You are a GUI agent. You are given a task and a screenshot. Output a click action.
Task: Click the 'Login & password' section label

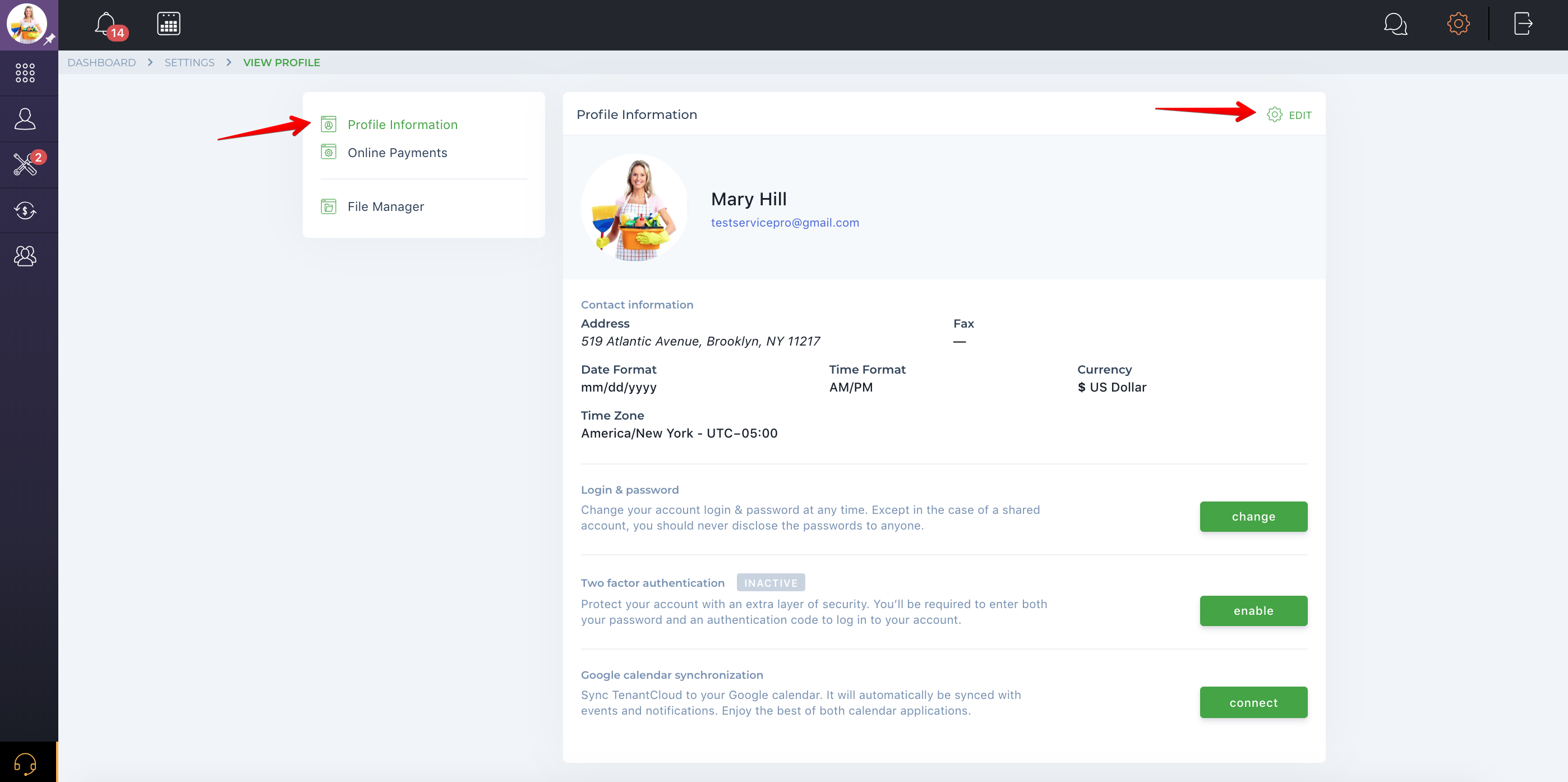(x=629, y=490)
